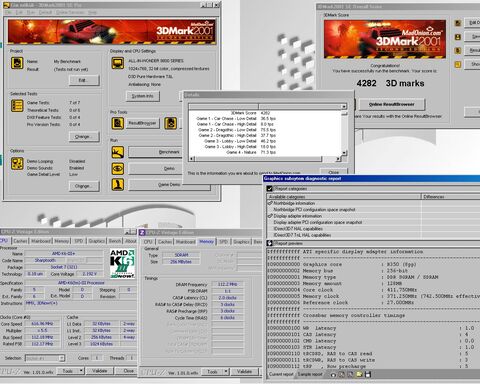This screenshot has height=384, width=480.
Task: Click the second icon after Sample report tab
Action: point(342,375)
